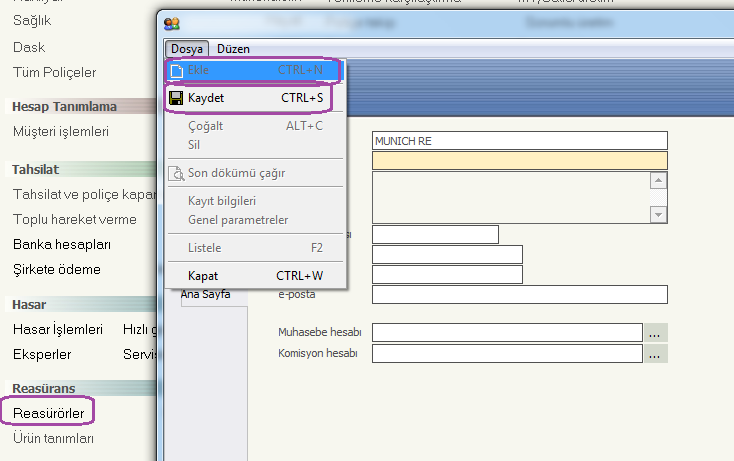This screenshot has width=734, height=461.
Task: Focus the e-posta input field
Action: tap(518, 294)
